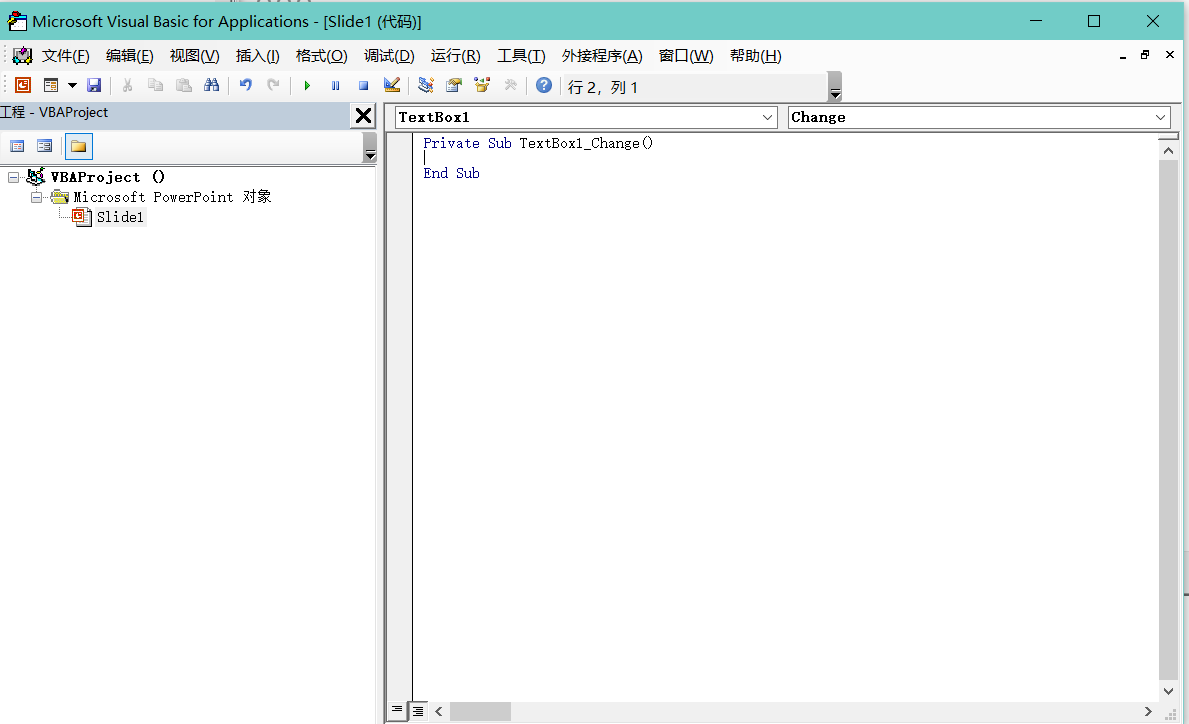Click the Save toolbar icon
The image size is (1189, 724).
click(x=94, y=86)
